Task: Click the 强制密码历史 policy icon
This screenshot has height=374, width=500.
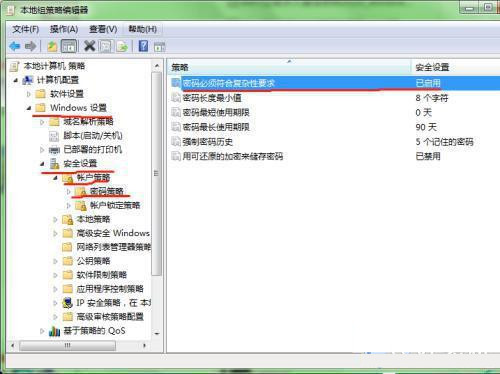Action: pyautogui.click(x=176, y=141)
